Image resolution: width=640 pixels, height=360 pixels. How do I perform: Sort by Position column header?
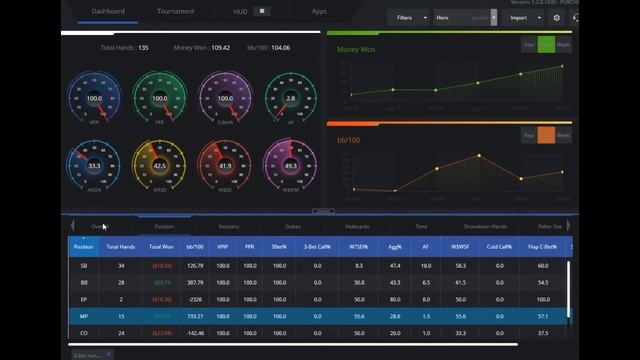[x=84, y=247]
